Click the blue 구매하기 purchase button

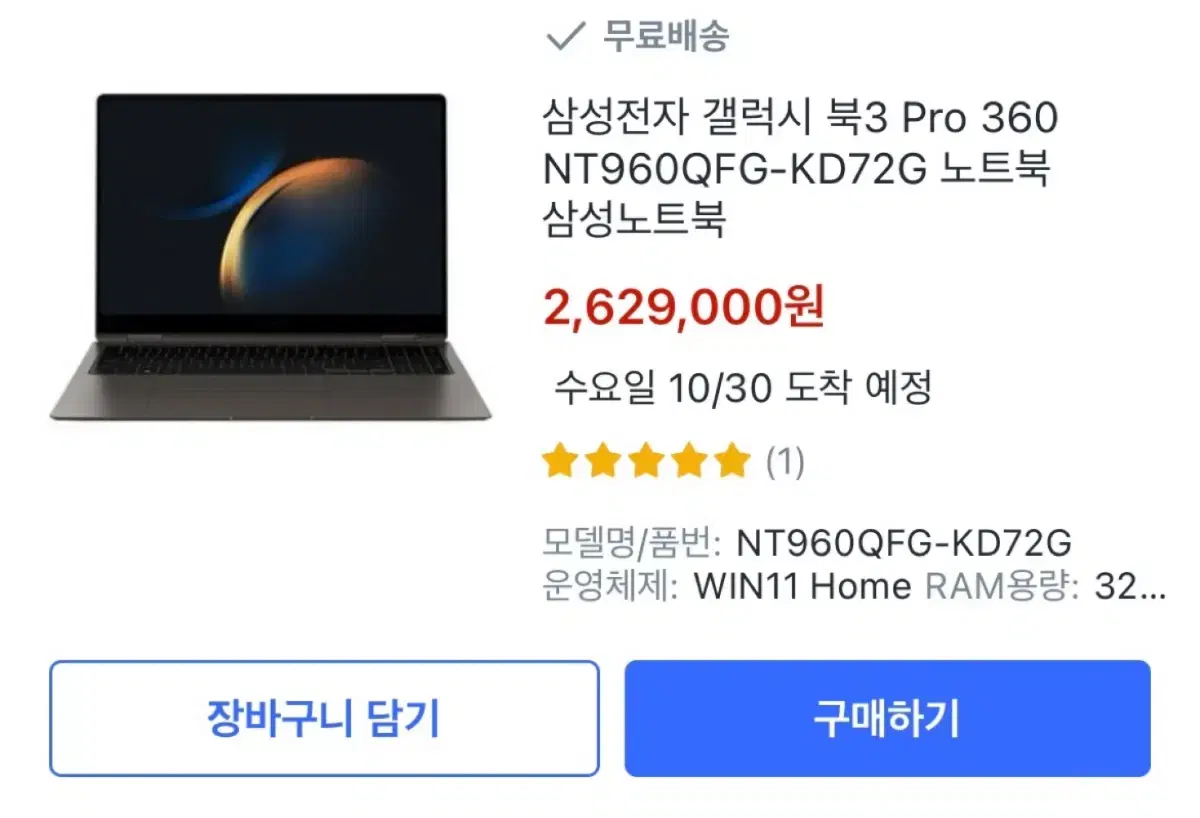point(888,718)
